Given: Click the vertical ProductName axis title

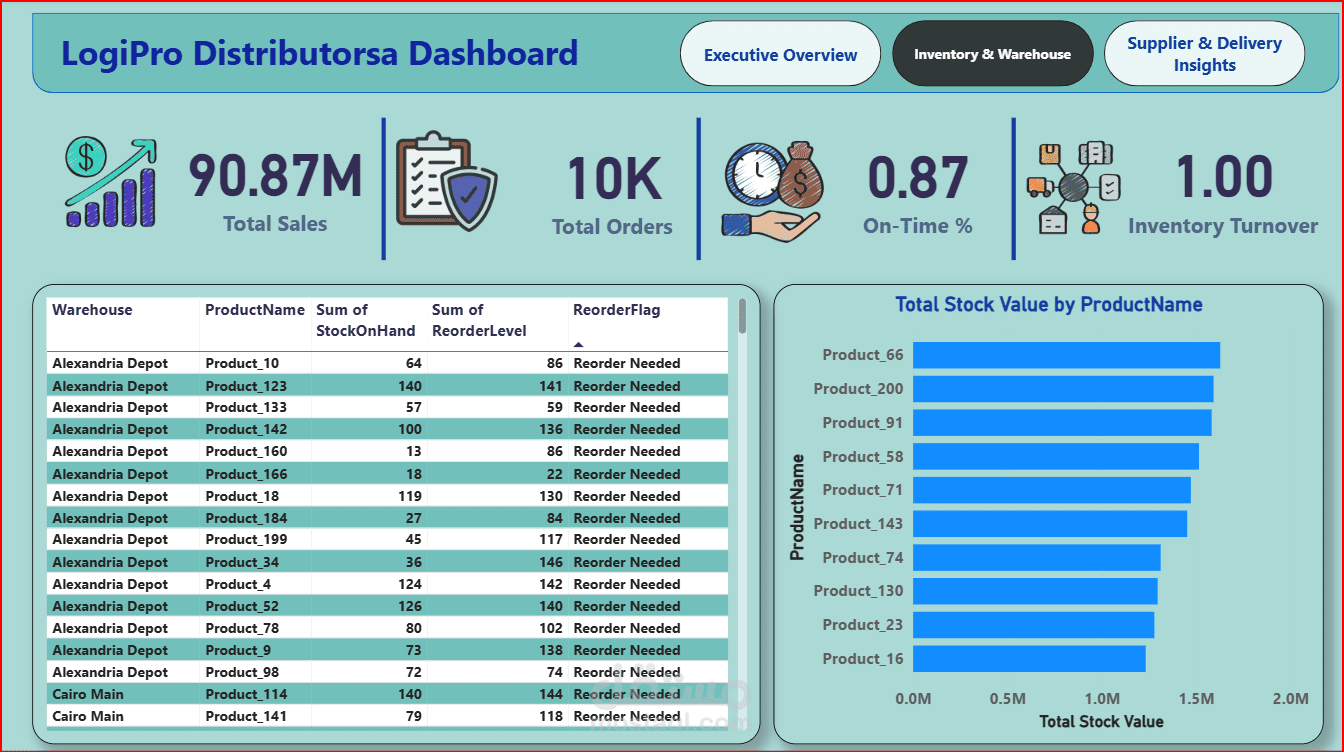Looking at the screenshot, I should pos(798,507).
